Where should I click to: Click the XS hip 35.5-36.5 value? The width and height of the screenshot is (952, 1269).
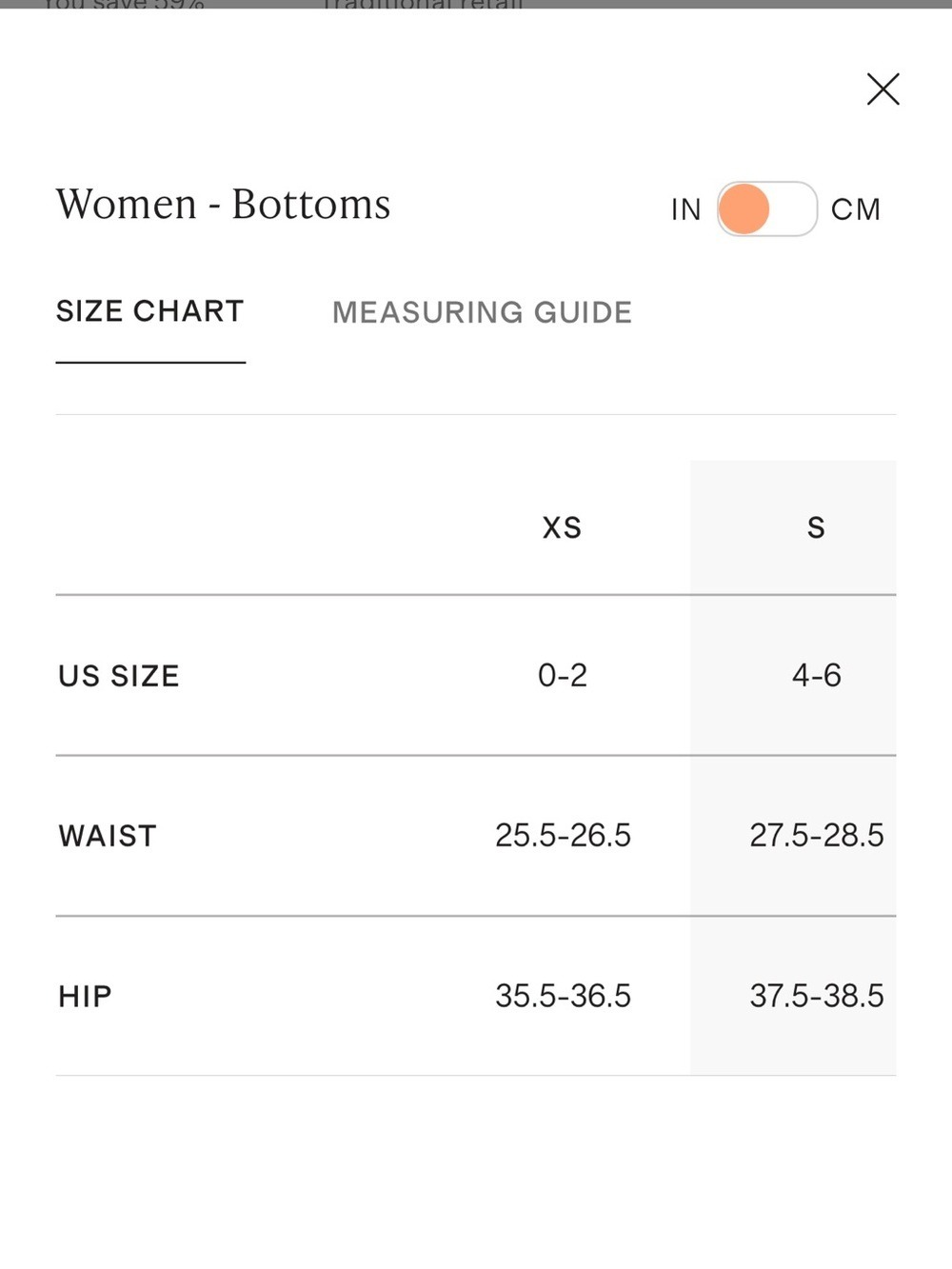point(563,996)
